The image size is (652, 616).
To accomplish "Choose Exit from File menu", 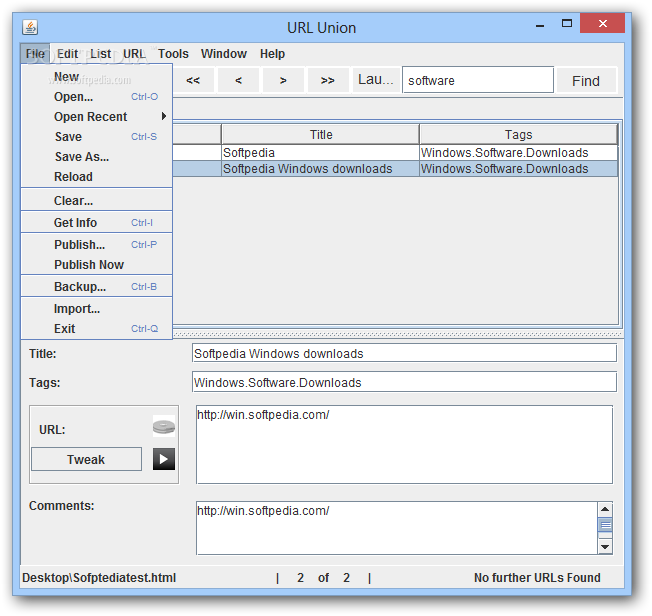I will pyautogui.click(x=96, y=329).
